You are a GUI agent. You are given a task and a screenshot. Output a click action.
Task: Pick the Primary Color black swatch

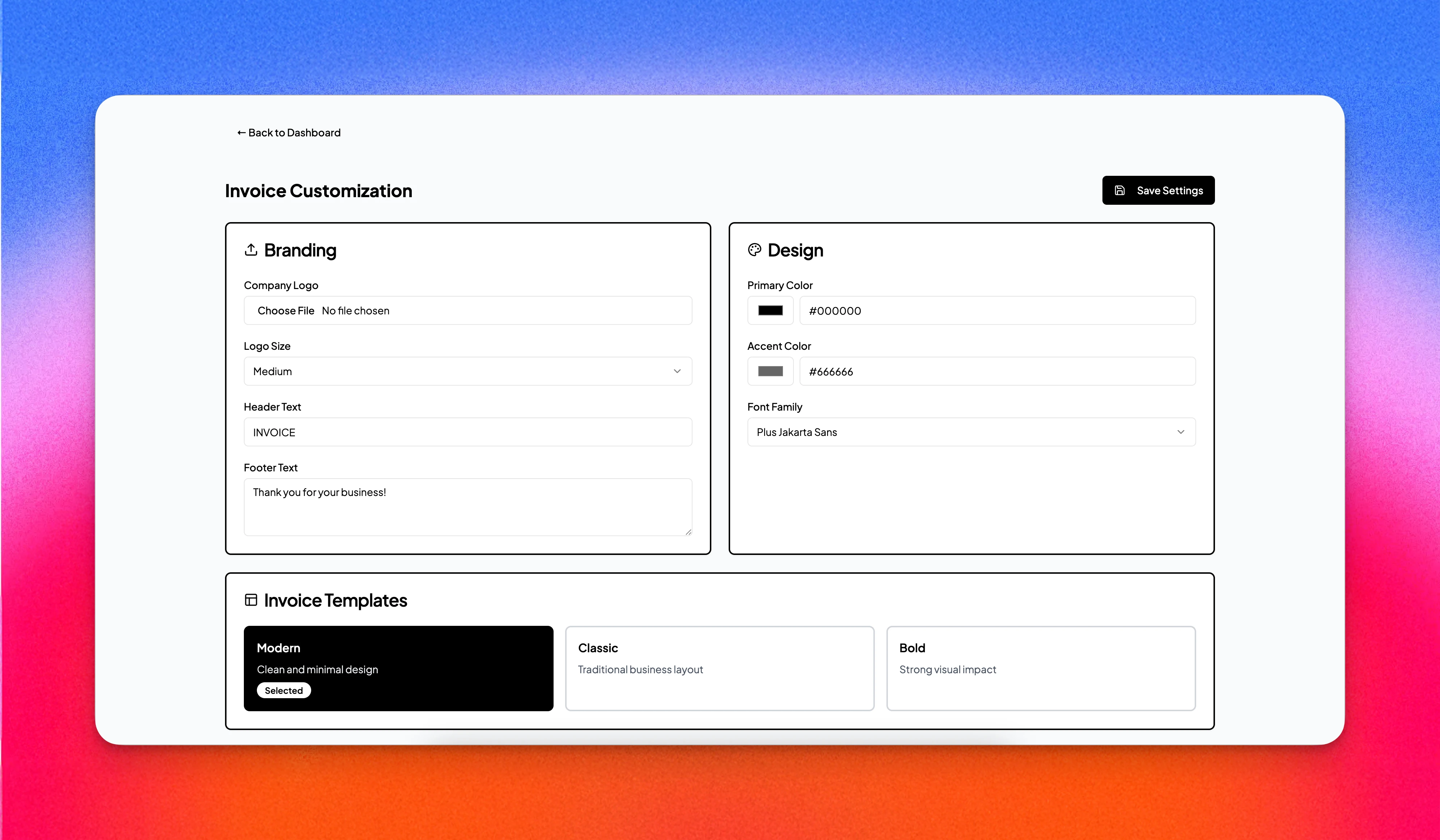(770, 311)
